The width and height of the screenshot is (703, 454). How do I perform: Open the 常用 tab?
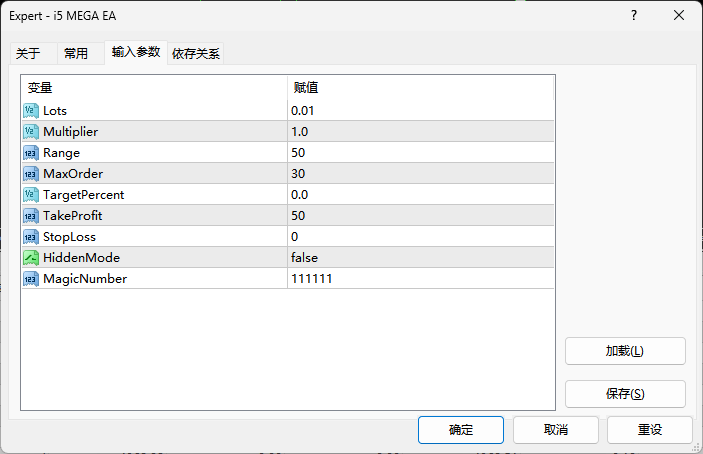[76, 53]
